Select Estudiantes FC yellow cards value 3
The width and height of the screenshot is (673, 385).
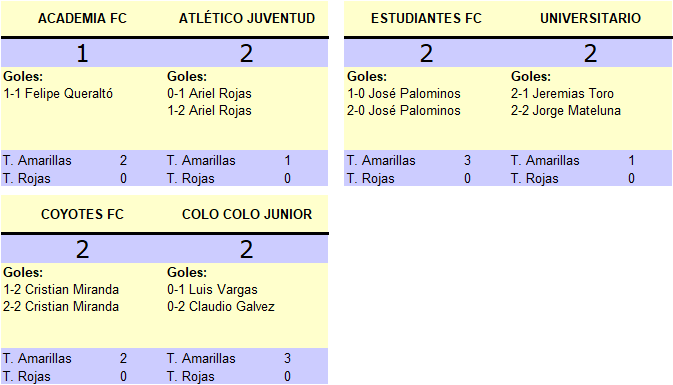point(467,161)
